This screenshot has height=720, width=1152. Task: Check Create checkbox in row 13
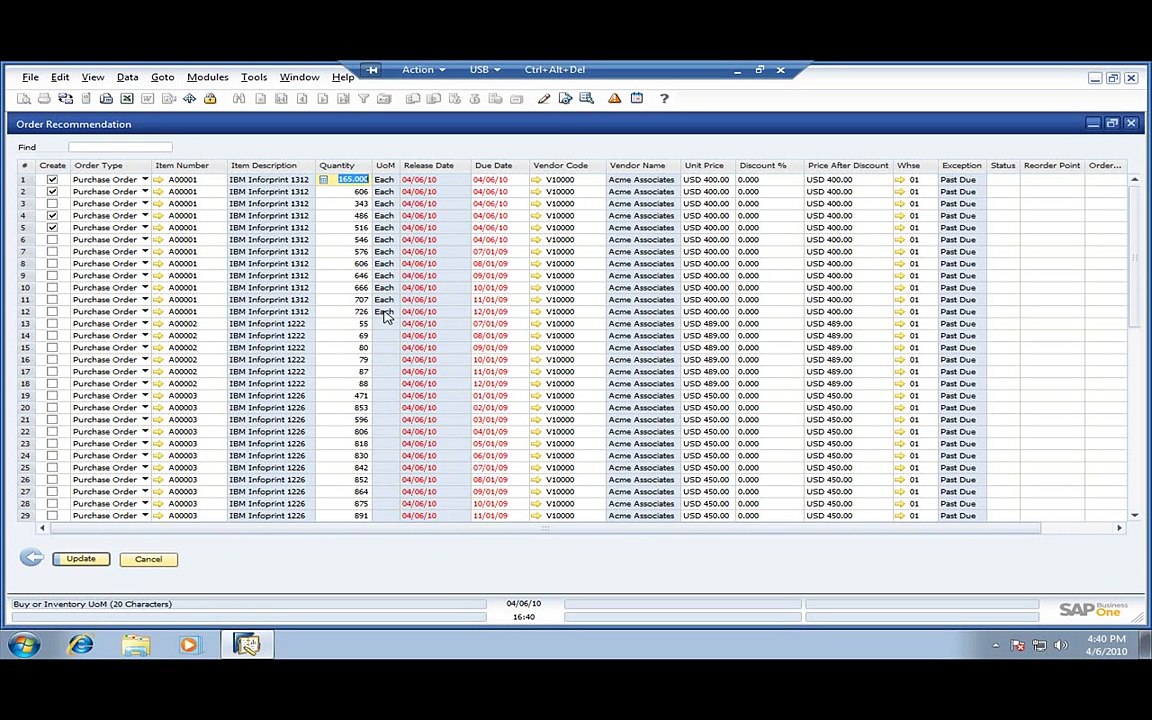tap(52, 323)
